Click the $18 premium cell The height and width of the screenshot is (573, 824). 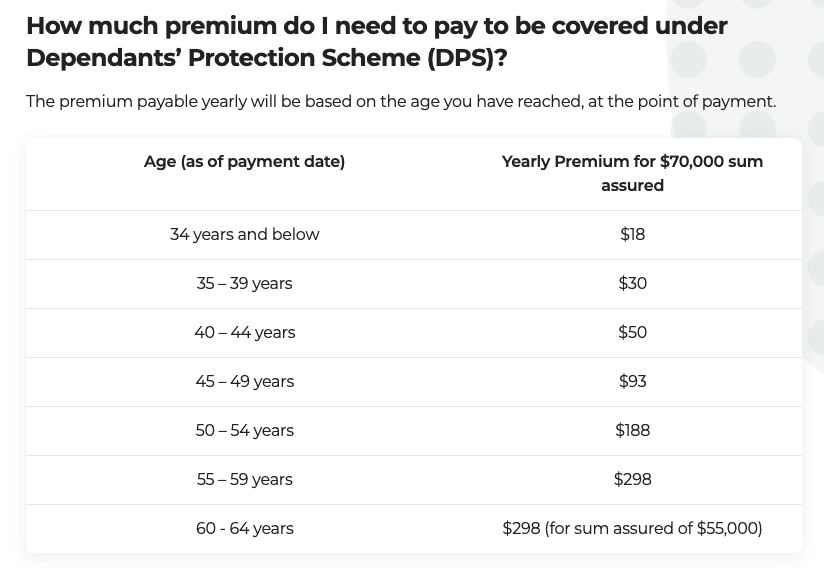click(x=632, y=234)
